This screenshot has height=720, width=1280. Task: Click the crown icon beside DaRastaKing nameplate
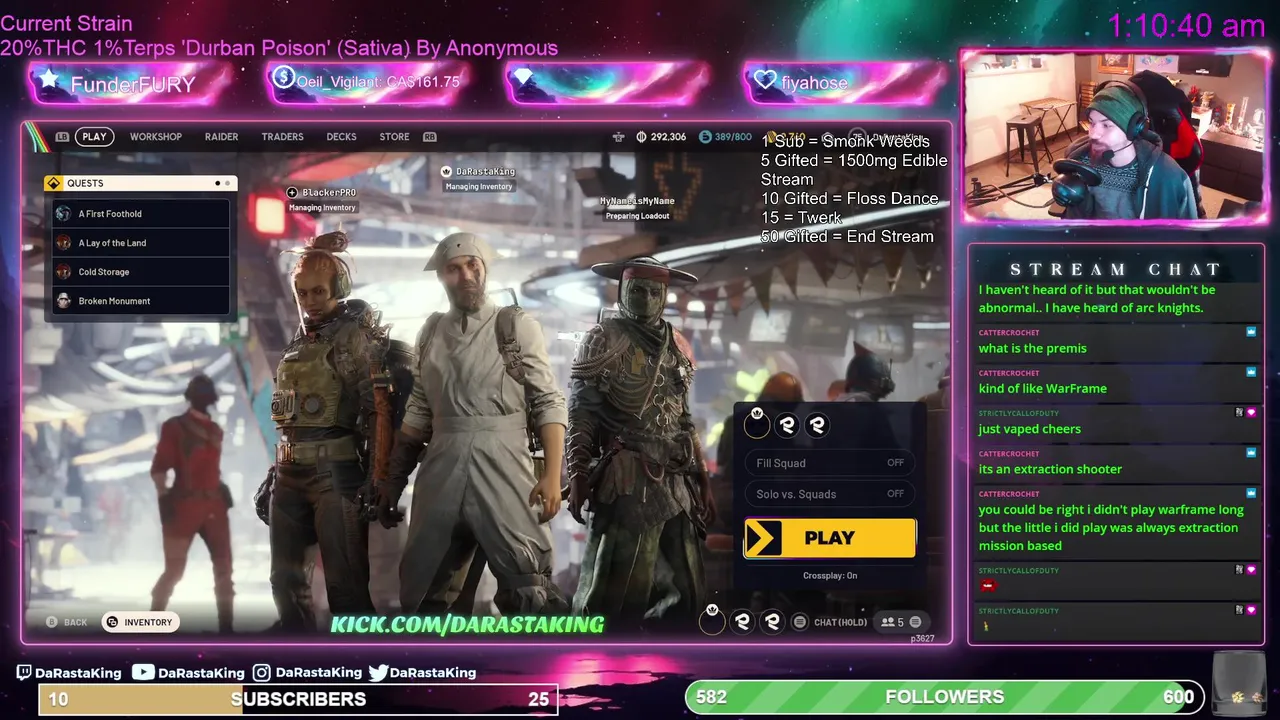click(x=447, y=171)
